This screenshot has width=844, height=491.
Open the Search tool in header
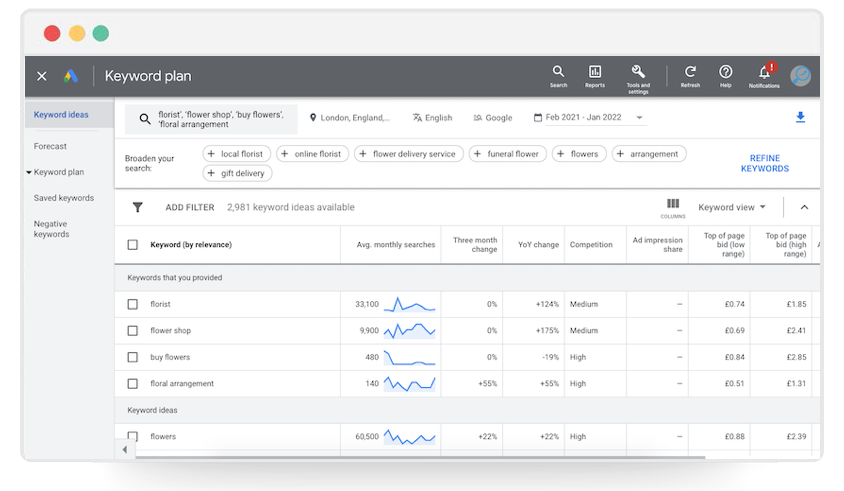[x=558, y=75]
